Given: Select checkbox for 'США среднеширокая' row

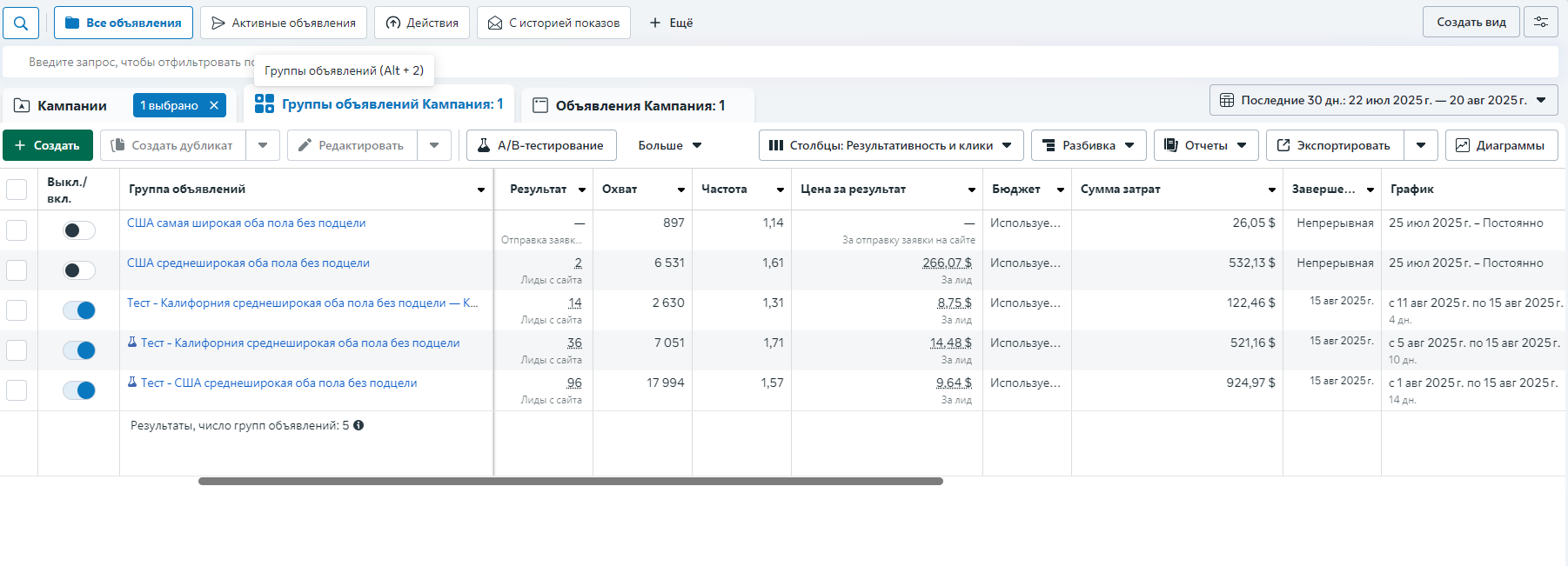Looking at the screenshot, I should tap(17, 270).
